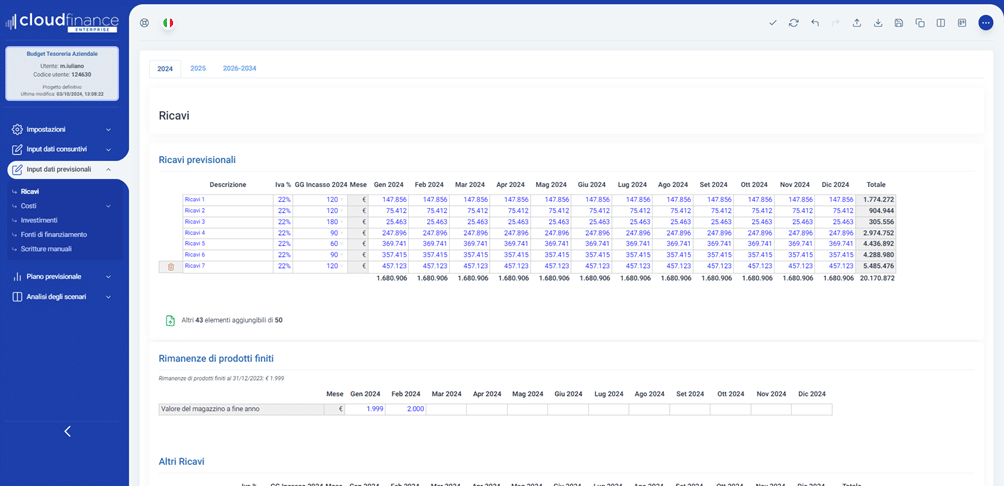The width and height of the screenshot is (1004, 486).
Task: Open GG Incasso dropdown for Ricavi 1
Action: tap(341, 200)
